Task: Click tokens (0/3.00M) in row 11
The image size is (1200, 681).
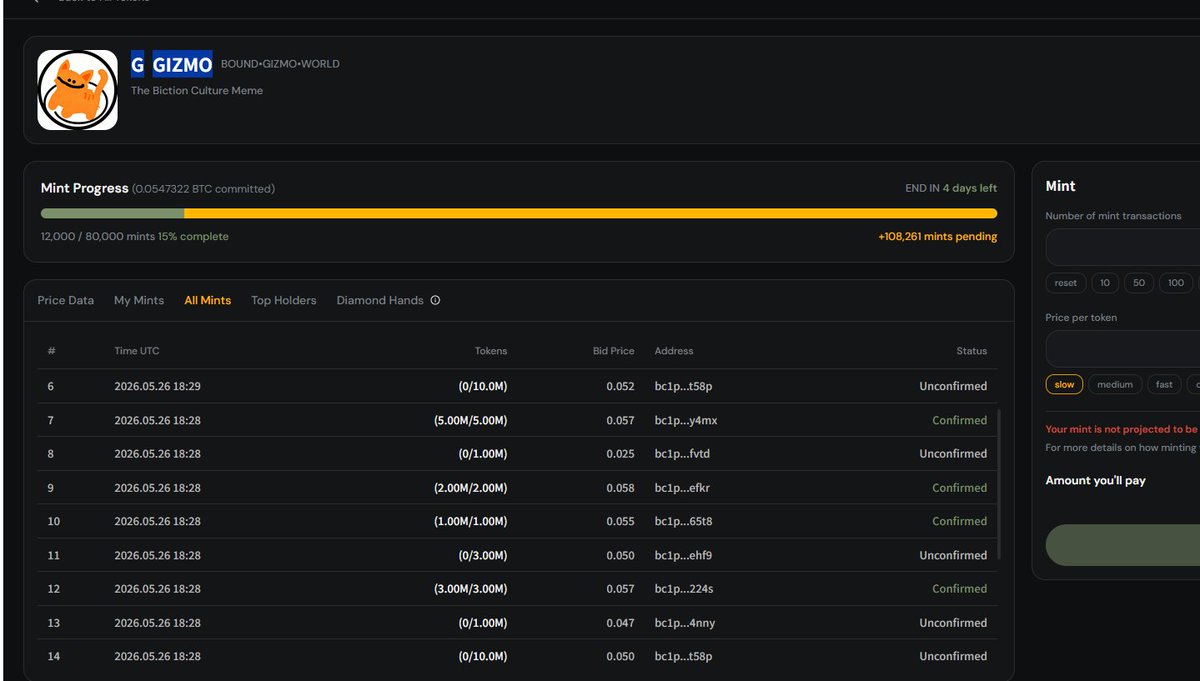Action: click(x=482, y=555)
